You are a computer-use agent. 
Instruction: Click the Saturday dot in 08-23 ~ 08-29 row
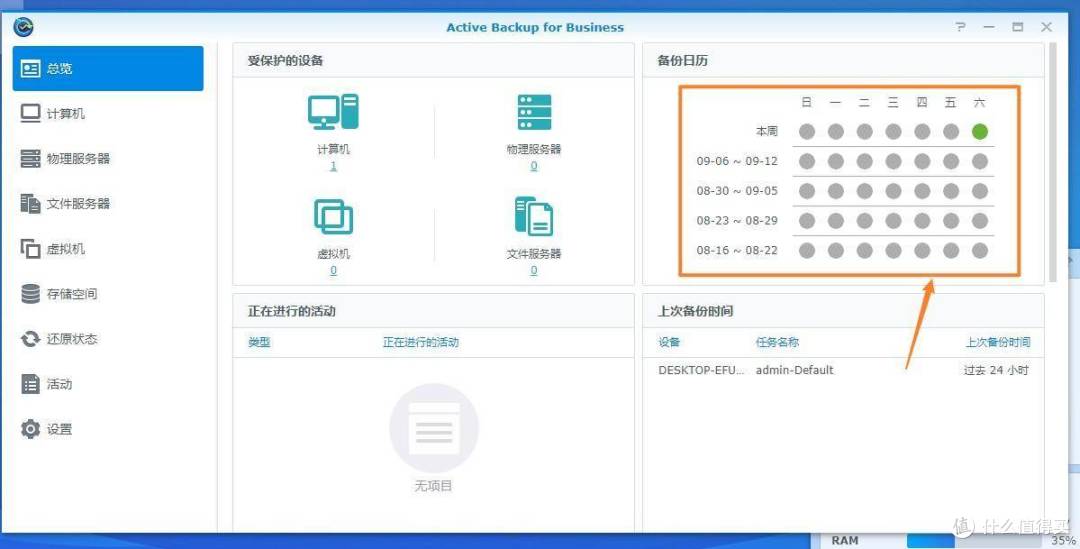[979, 220]
